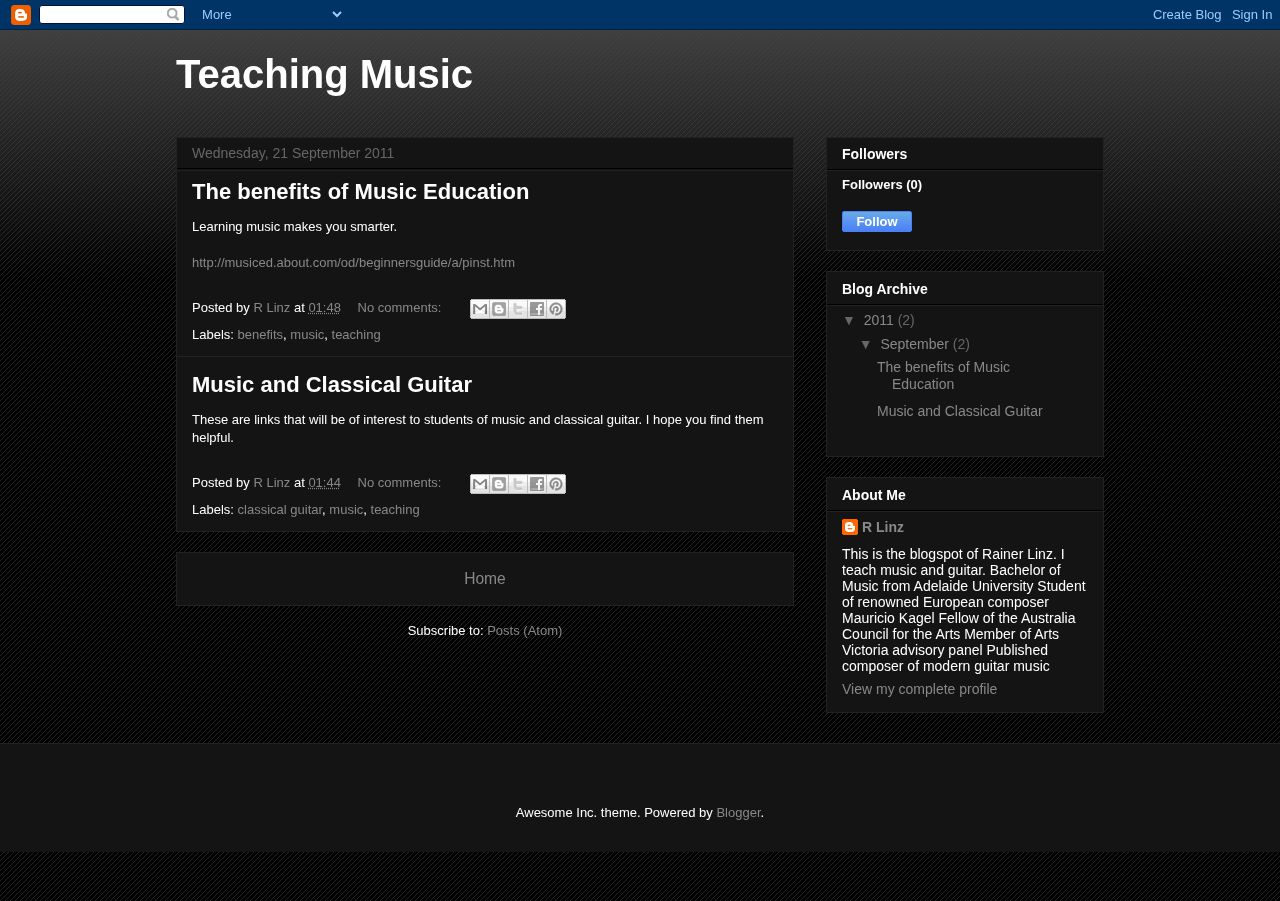Open R Linz profile name in About Me

point(883,527)
